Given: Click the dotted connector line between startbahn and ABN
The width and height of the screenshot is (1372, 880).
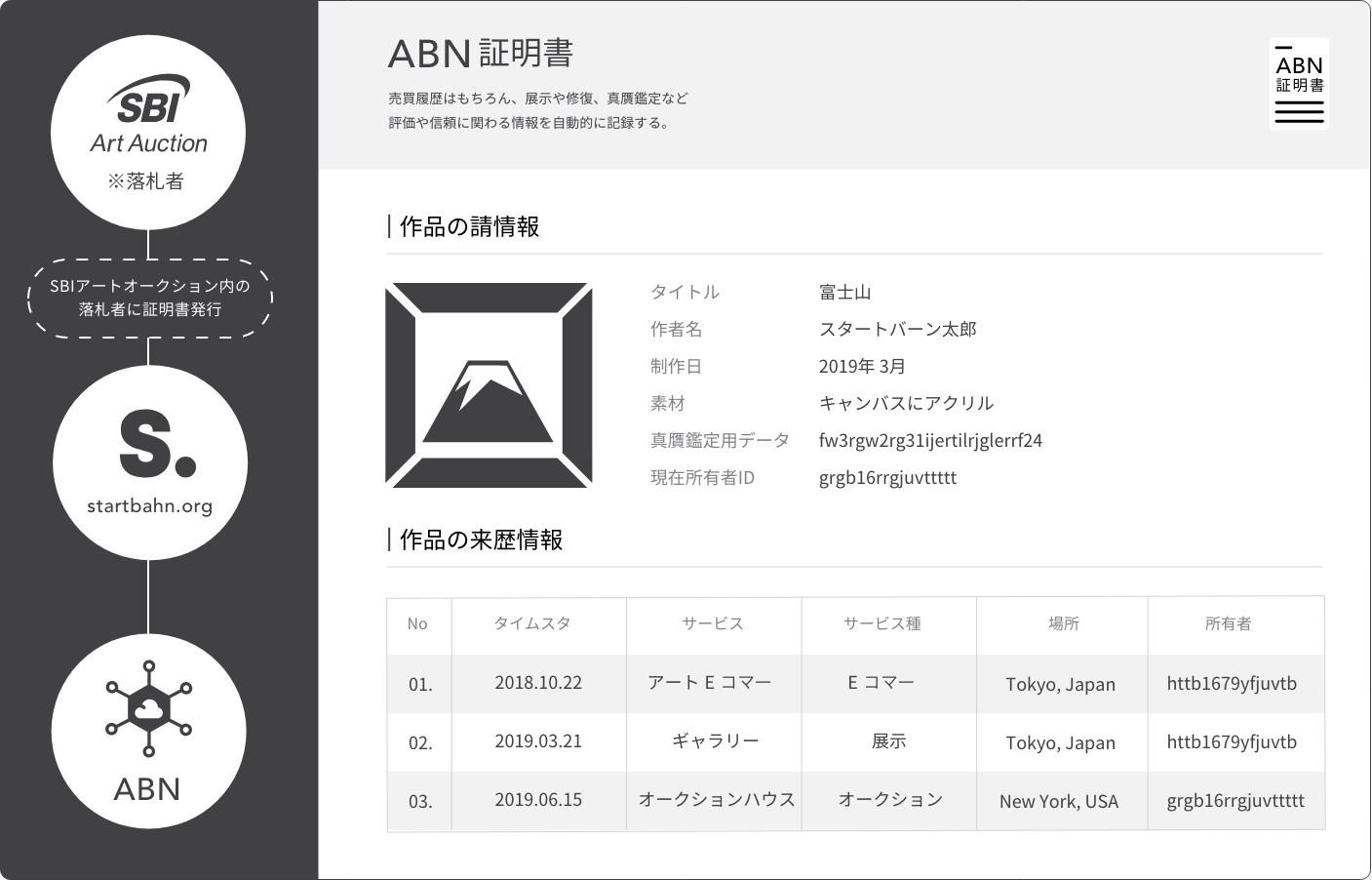Looking at the screenshot, I should click(x=148, y=597).
